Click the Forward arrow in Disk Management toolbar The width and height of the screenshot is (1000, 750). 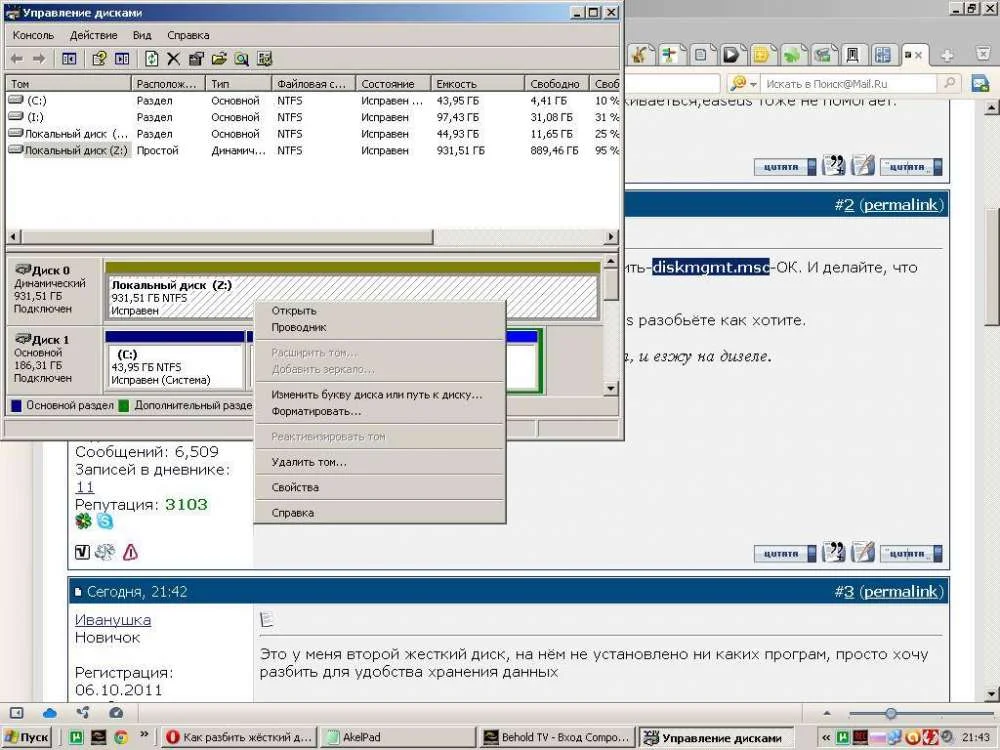(x=39, y=59)
